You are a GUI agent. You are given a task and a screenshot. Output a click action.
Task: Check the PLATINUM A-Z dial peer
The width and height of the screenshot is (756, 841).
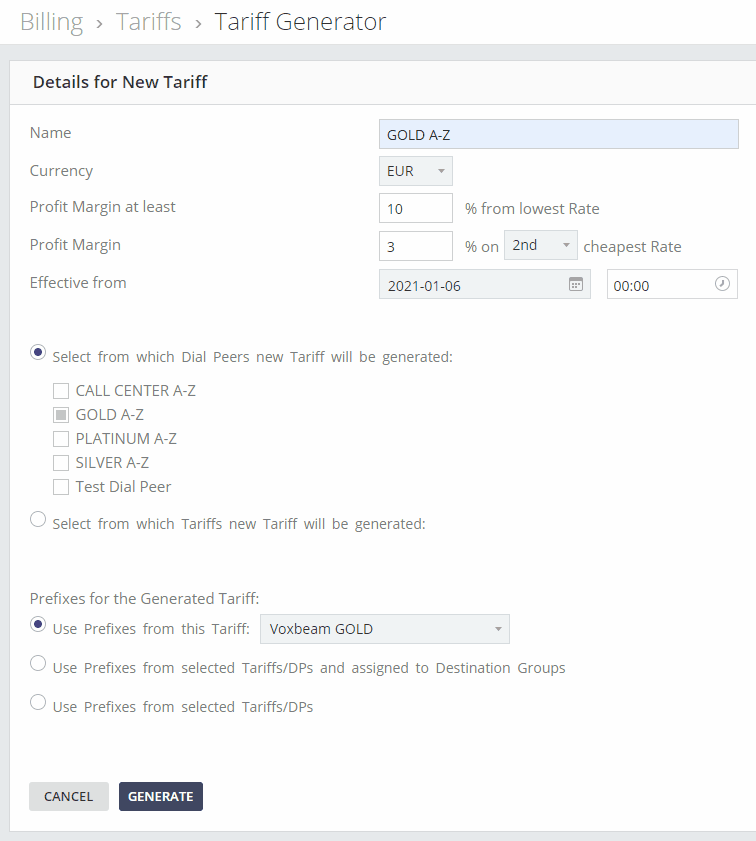[x=61, y=439]
